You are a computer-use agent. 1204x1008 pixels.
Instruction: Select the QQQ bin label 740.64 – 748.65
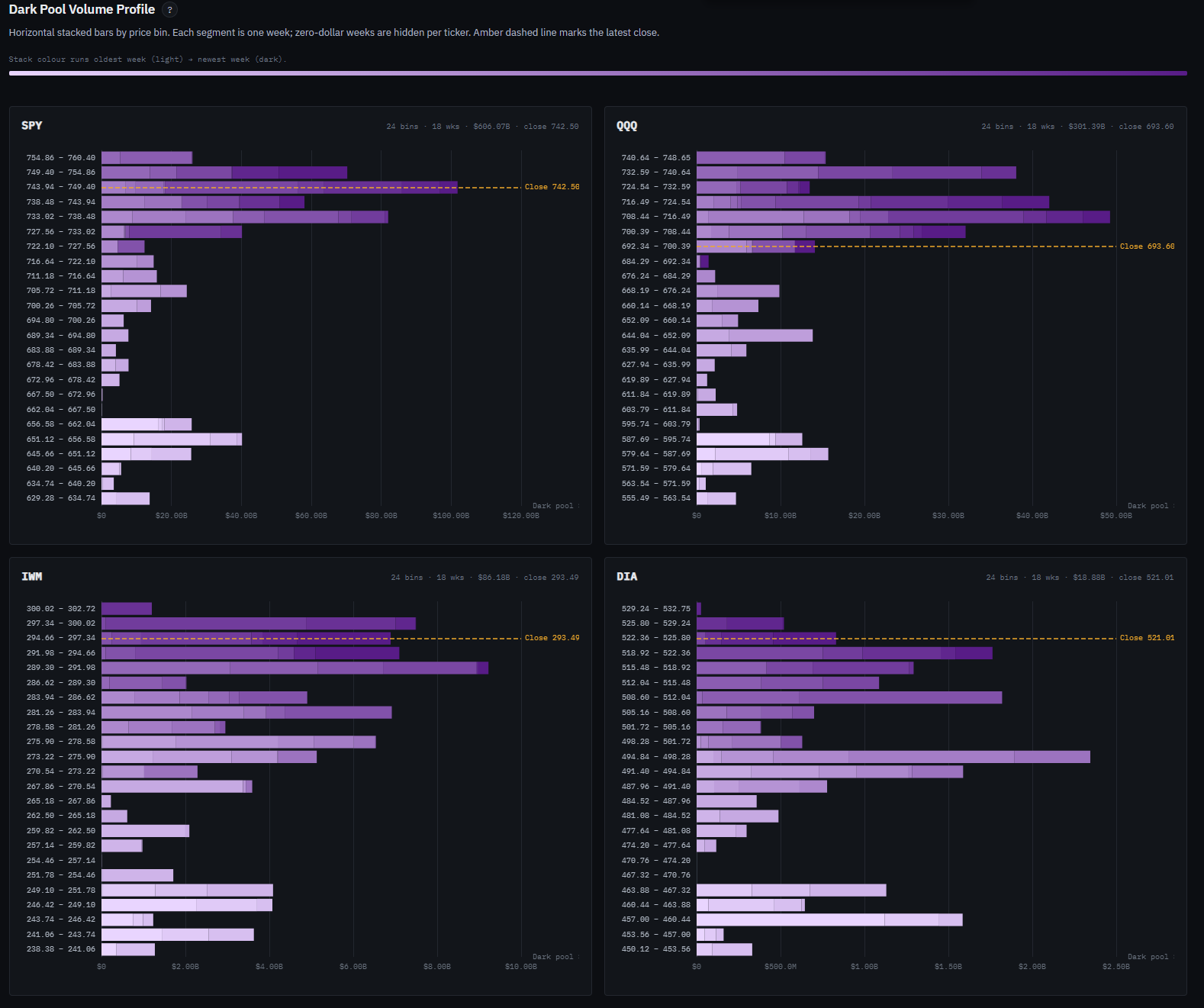[656, 158]
